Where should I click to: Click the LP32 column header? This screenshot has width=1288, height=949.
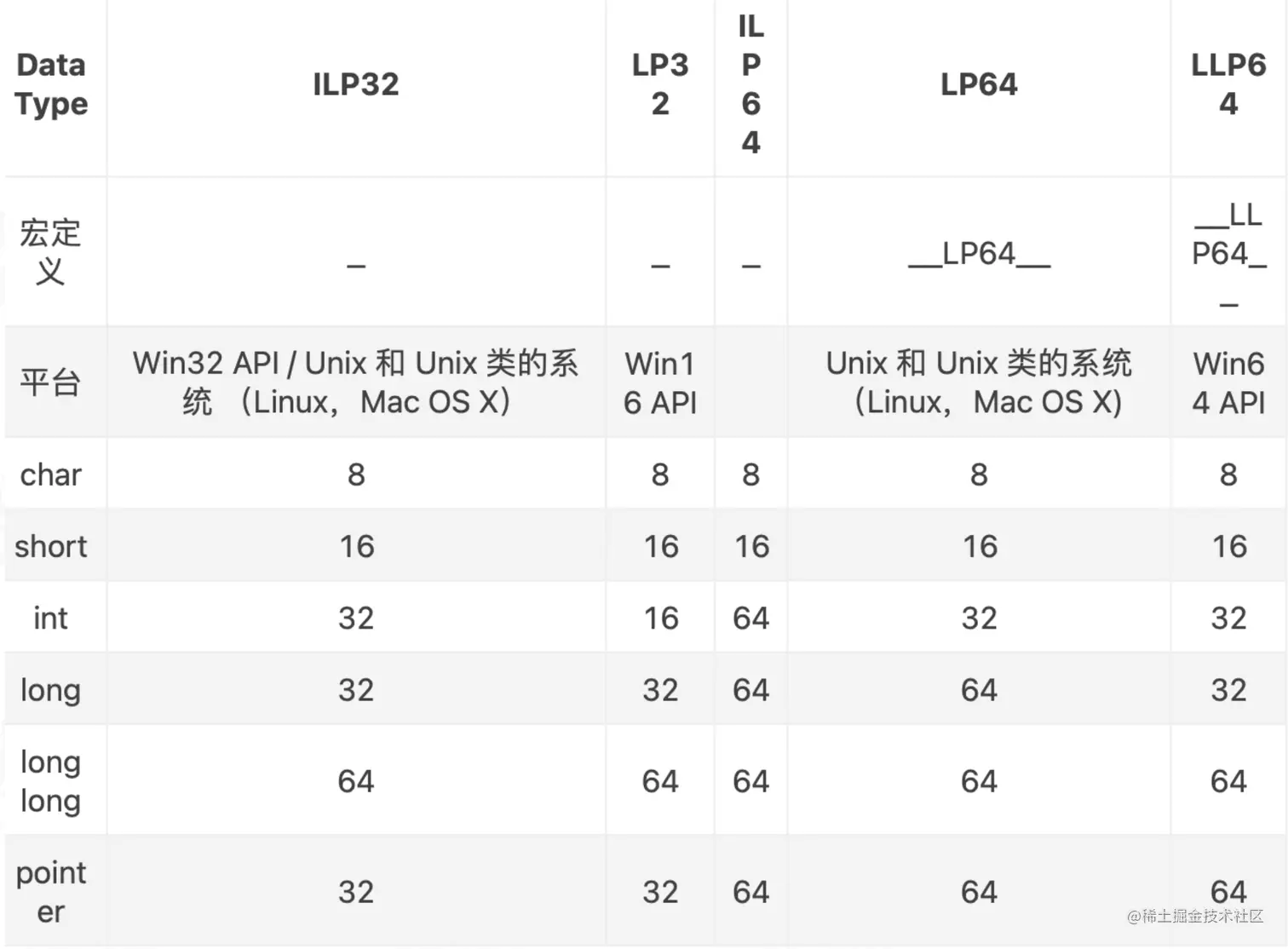point(660,84)
